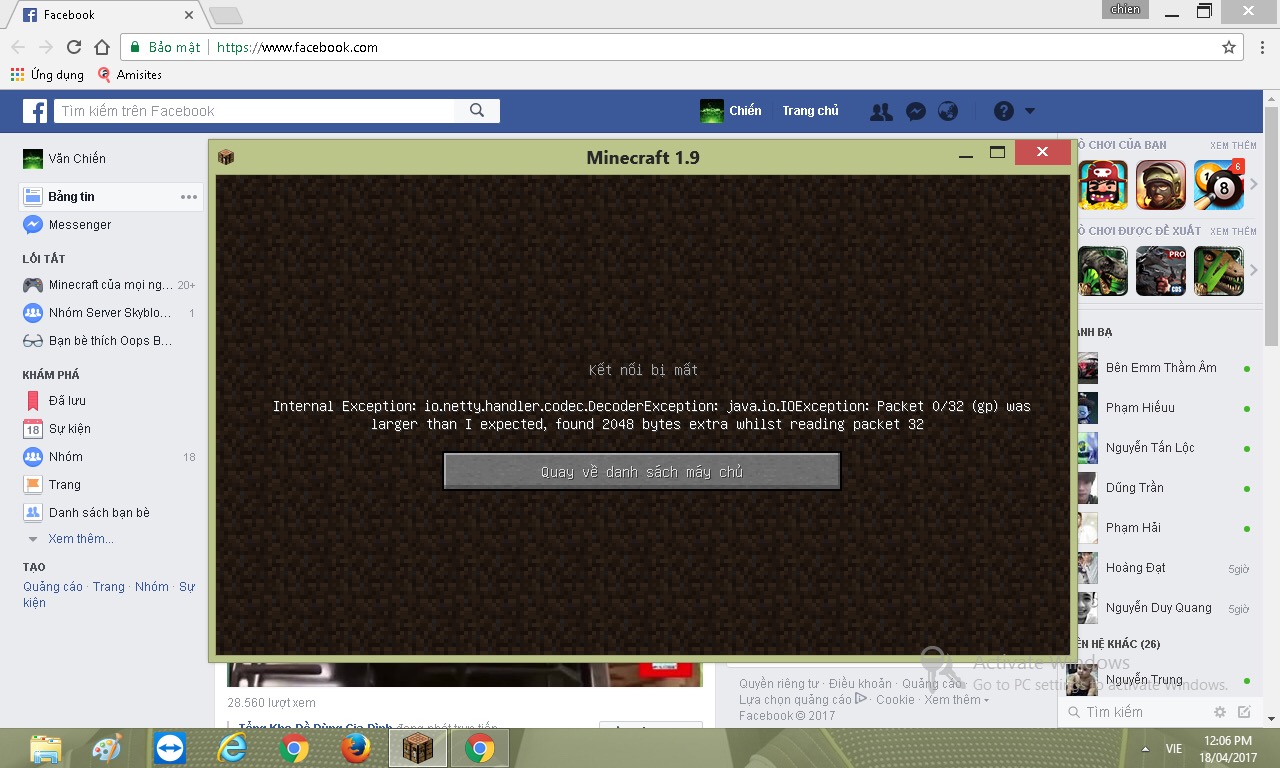Expand the chevron beside the suggested games row
Screen dimensions: 1280x768
(1254, 271)
